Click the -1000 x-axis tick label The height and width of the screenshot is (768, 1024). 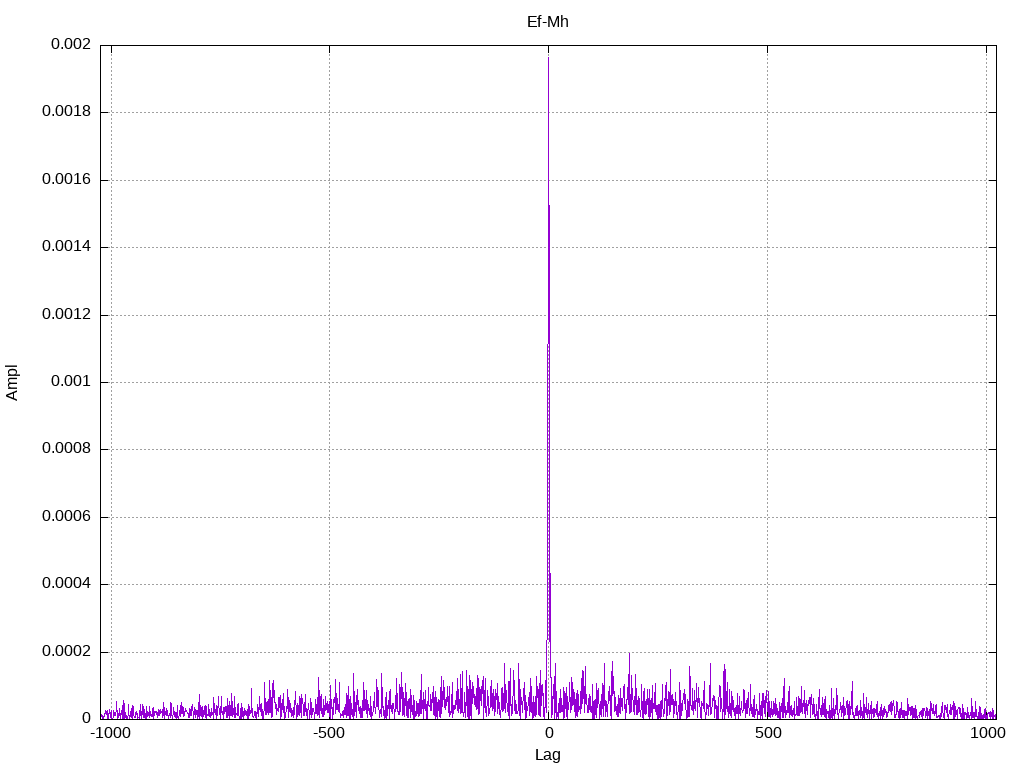110,734
